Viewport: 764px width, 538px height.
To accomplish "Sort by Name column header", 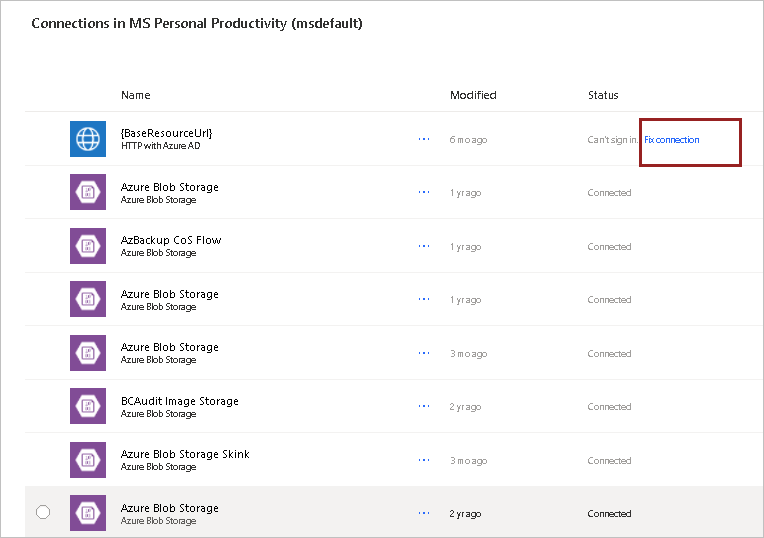I will (x=136, y=95).
